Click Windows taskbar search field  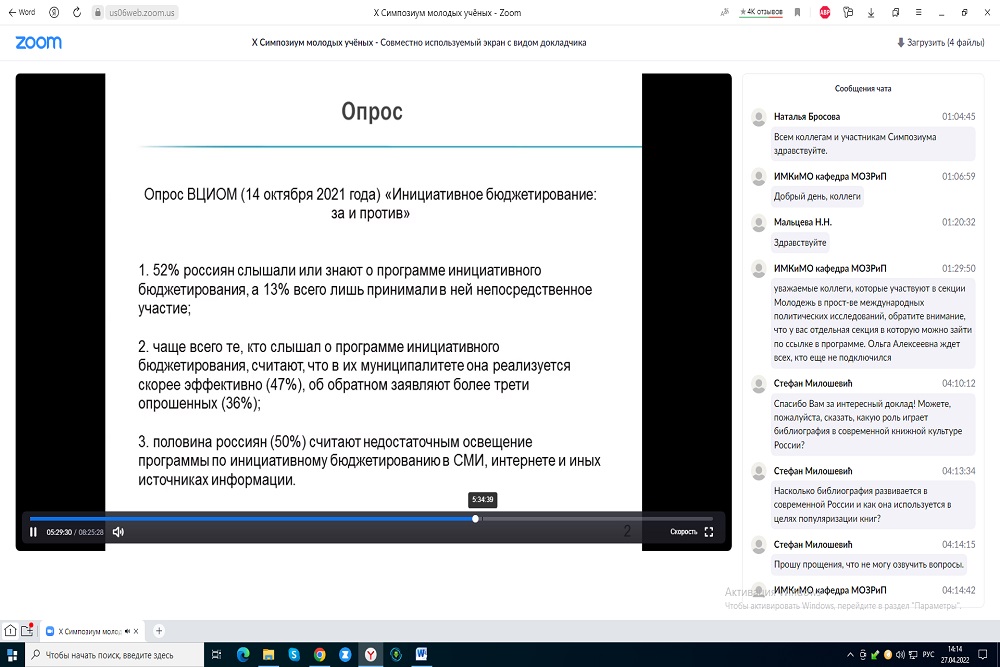[x=110, y=655]
